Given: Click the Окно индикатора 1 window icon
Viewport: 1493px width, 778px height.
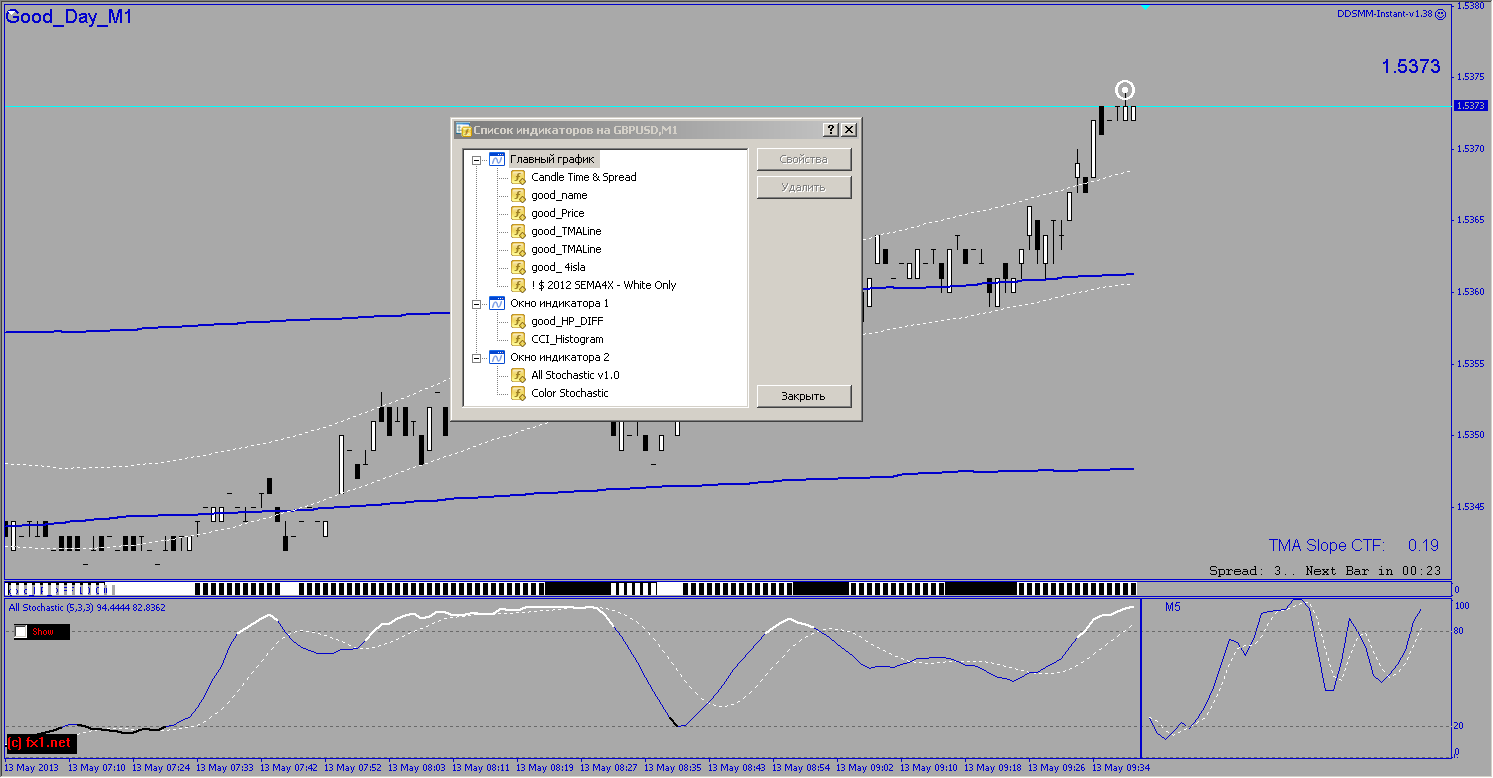Looking at the screenshot, I should 497,303.
